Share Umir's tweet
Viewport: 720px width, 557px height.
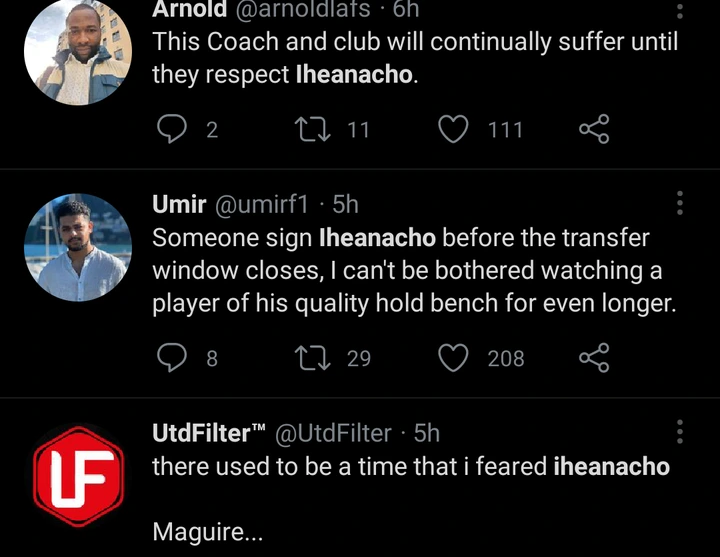[594, 357]
